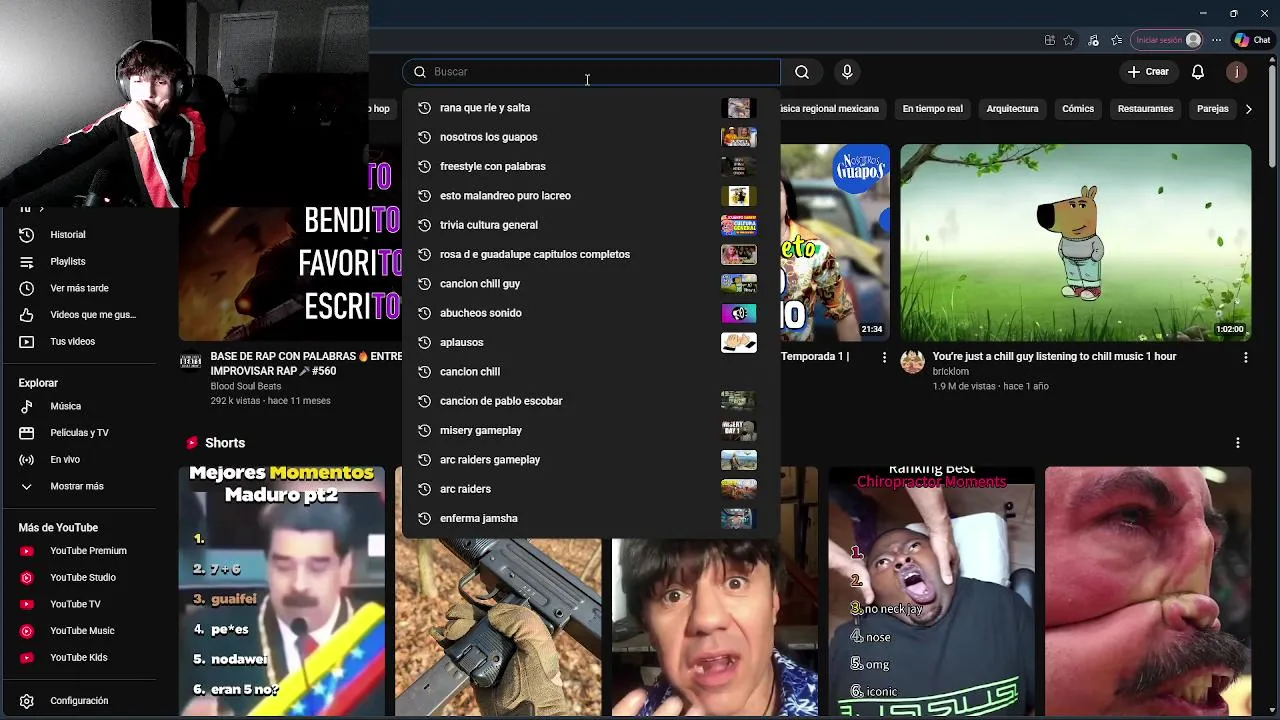The width and height of the screenshot is (1280, 720).
Task: Choose 'arc raiders gameplay' suggestion
Action: point(591,460)
